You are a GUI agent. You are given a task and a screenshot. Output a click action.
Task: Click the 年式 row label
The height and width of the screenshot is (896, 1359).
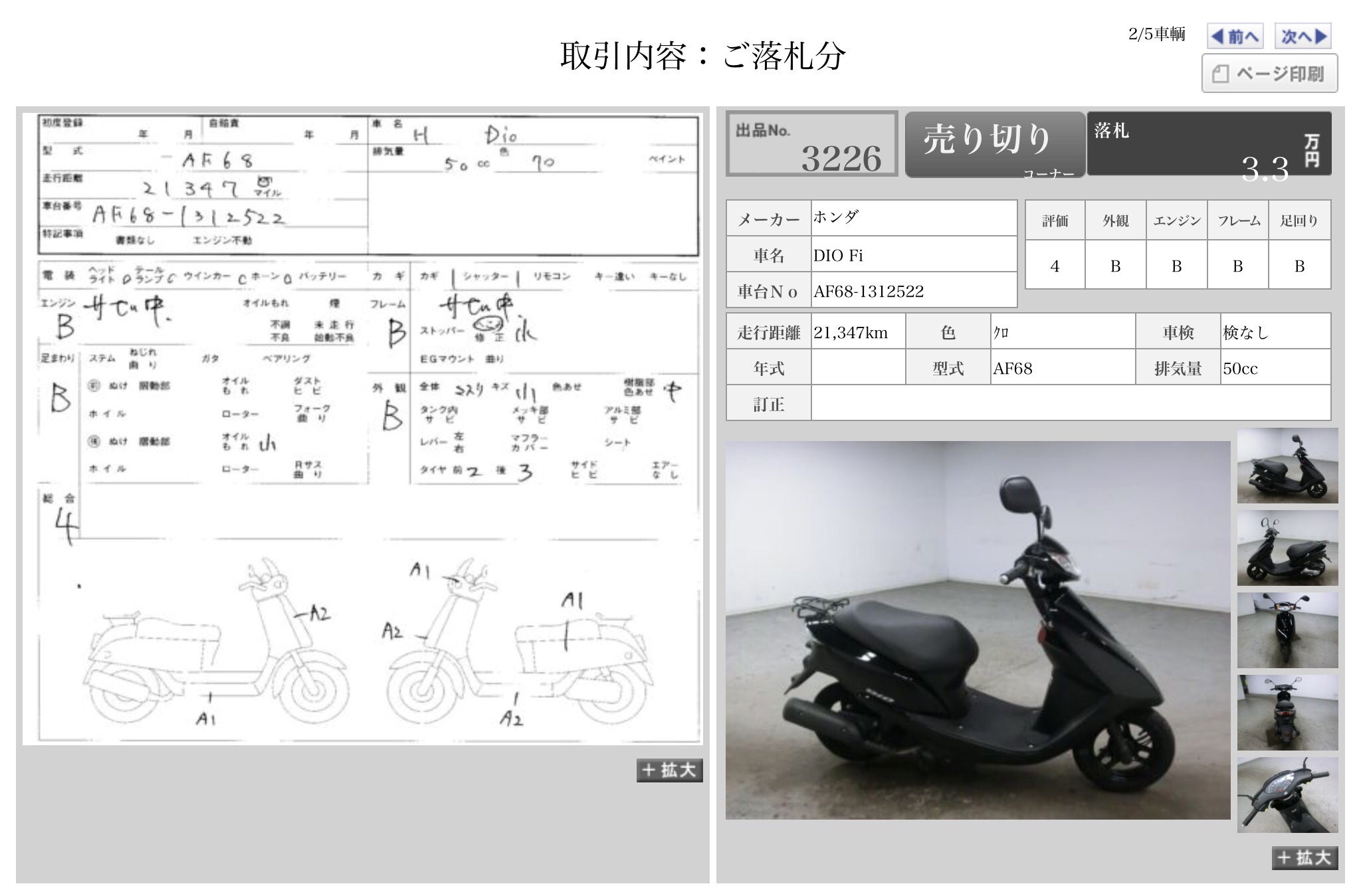coord(769,368)
